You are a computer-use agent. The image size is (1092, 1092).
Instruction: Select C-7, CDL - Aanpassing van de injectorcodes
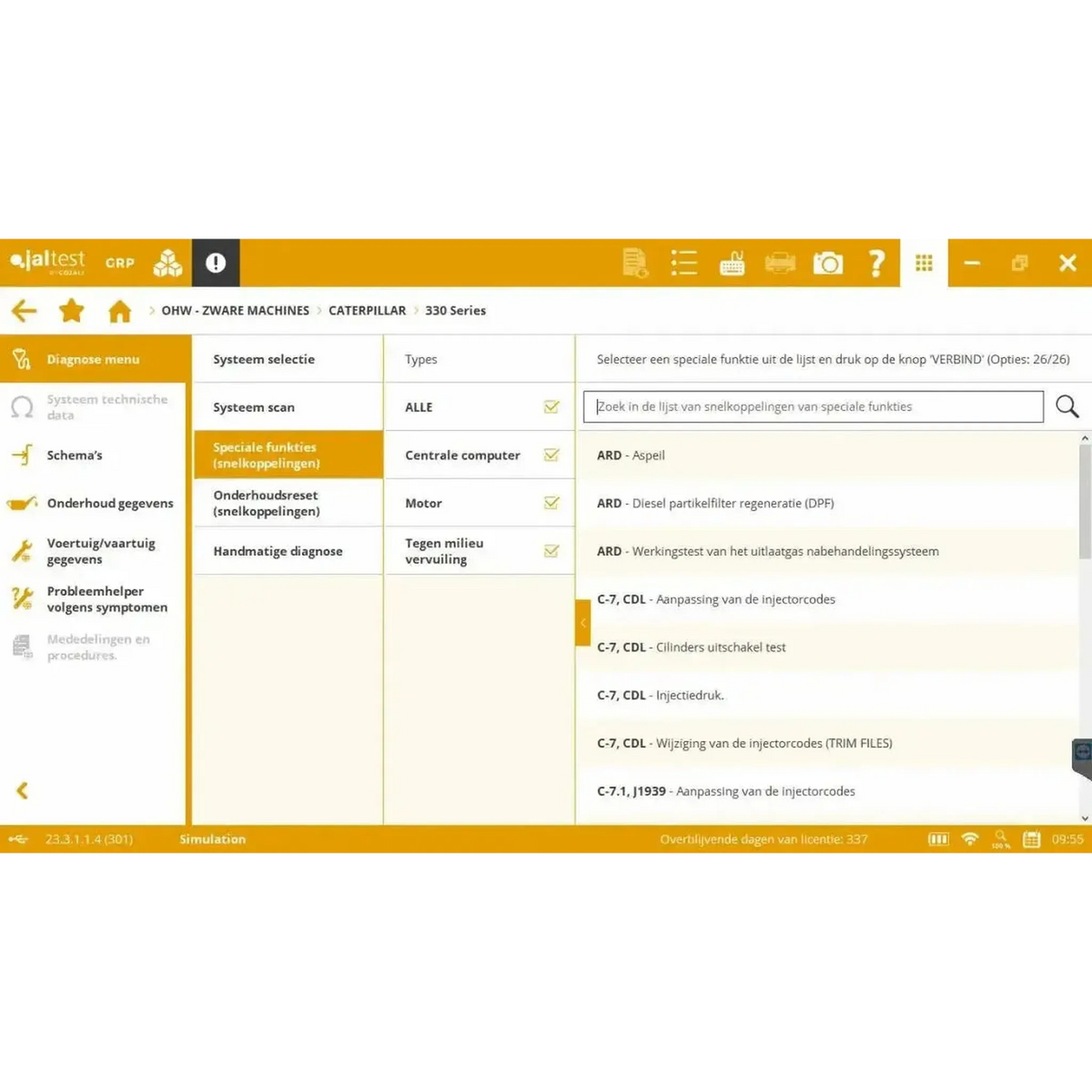pos(827,599)
